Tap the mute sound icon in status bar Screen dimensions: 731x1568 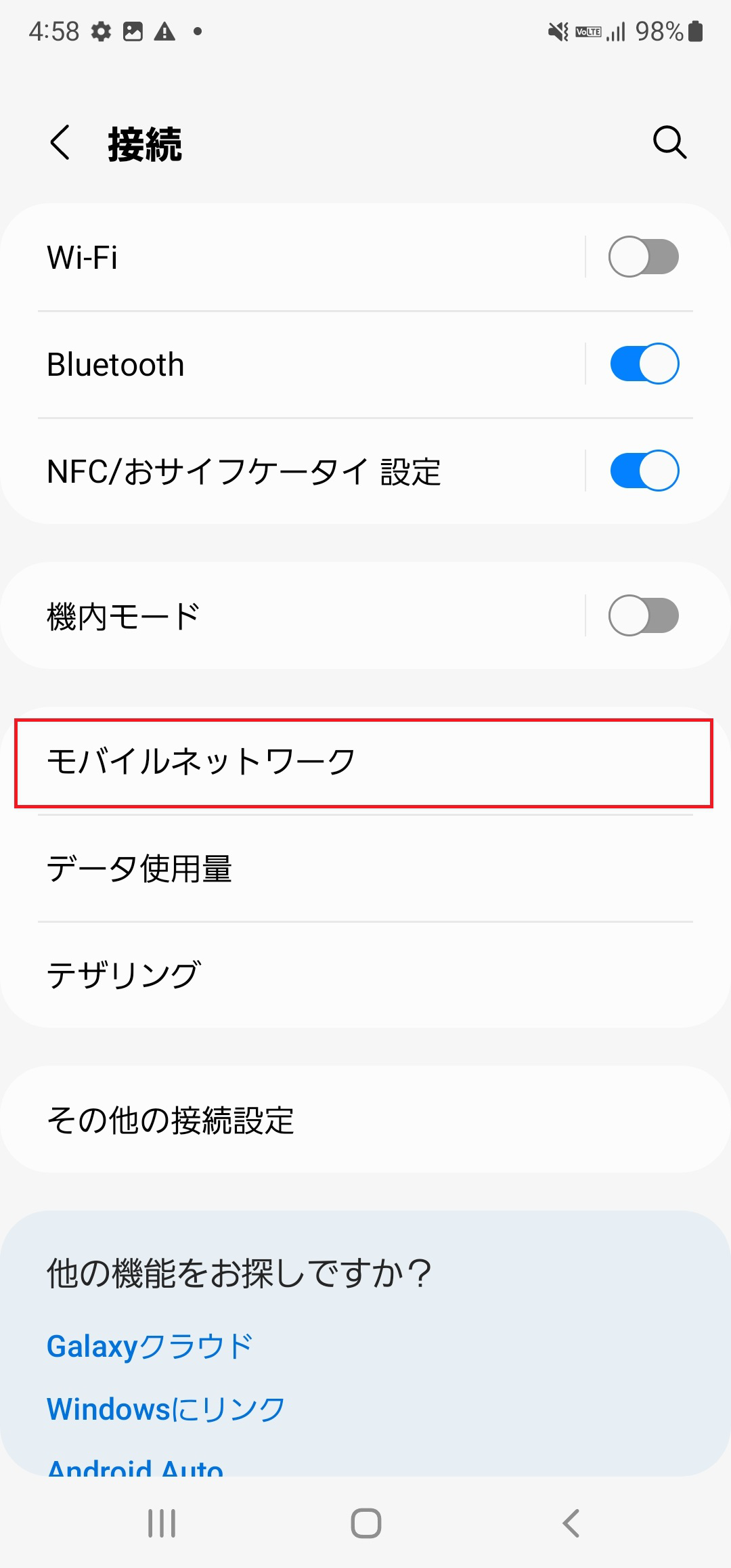pyautogui.click(x=556, y=30)
